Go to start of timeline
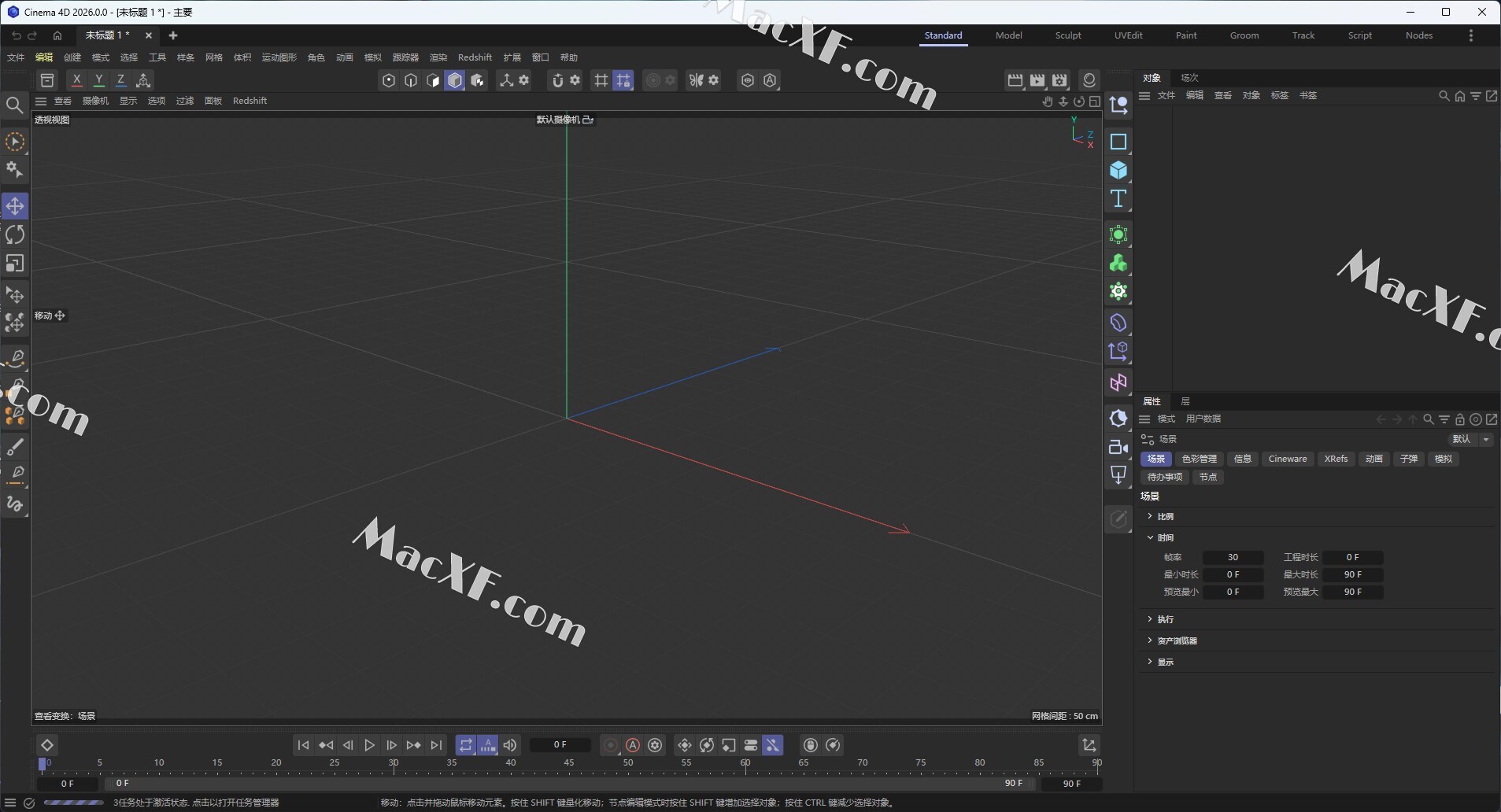The image size is (1501, 812). 303,745
